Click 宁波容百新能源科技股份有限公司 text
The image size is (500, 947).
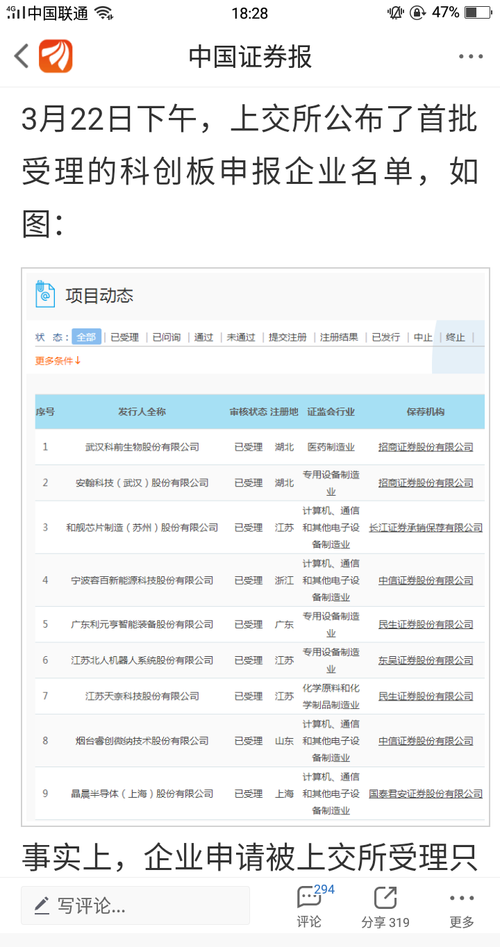click(142, 580)
